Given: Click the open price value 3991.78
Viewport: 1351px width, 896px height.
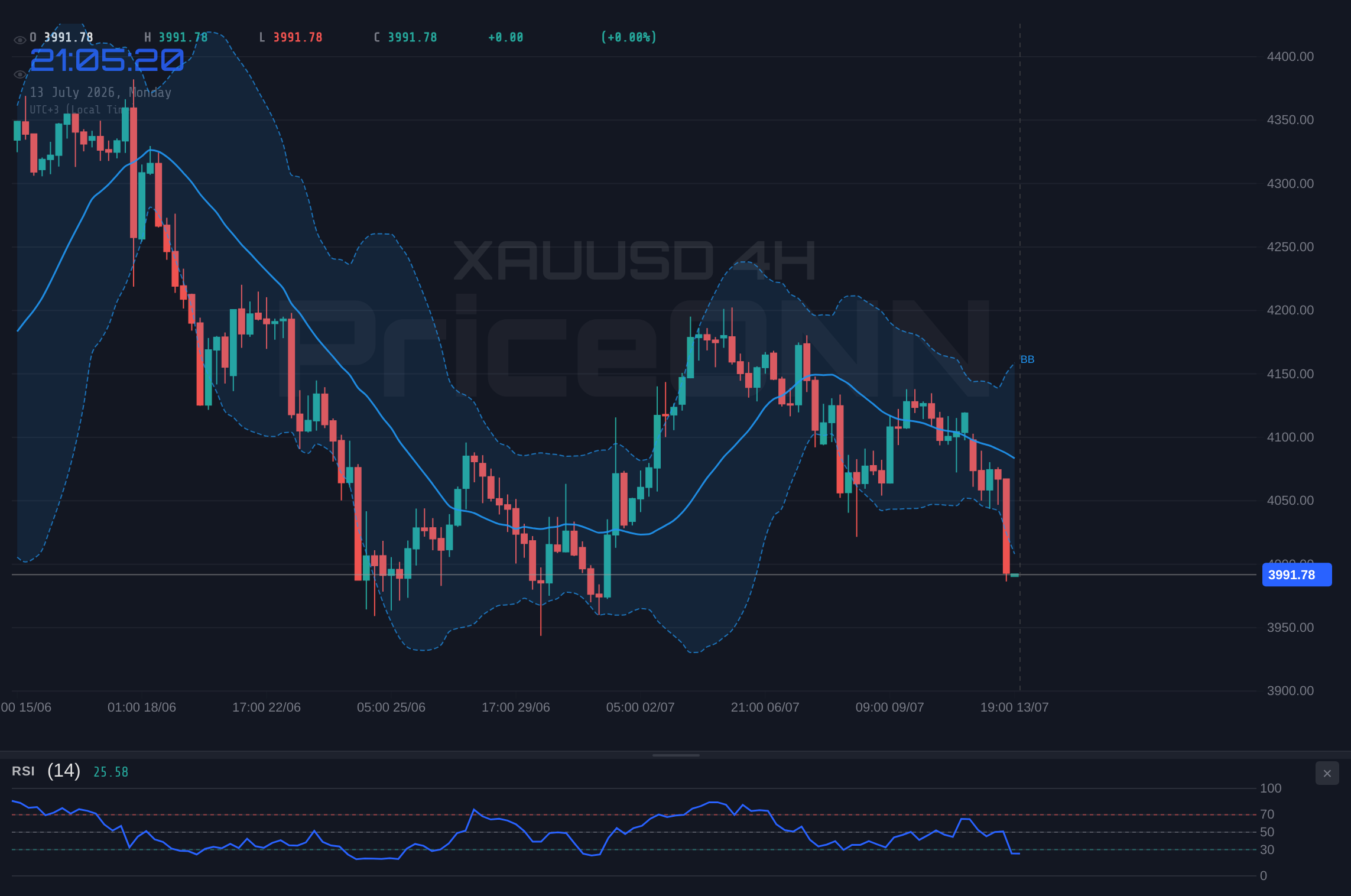Looking at the screenshot, I should pos(69,37).
